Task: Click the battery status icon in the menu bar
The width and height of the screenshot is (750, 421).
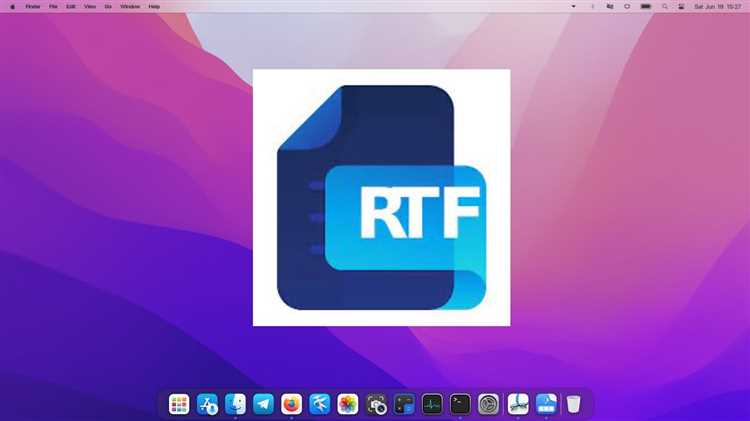Action: pos(646,7)
